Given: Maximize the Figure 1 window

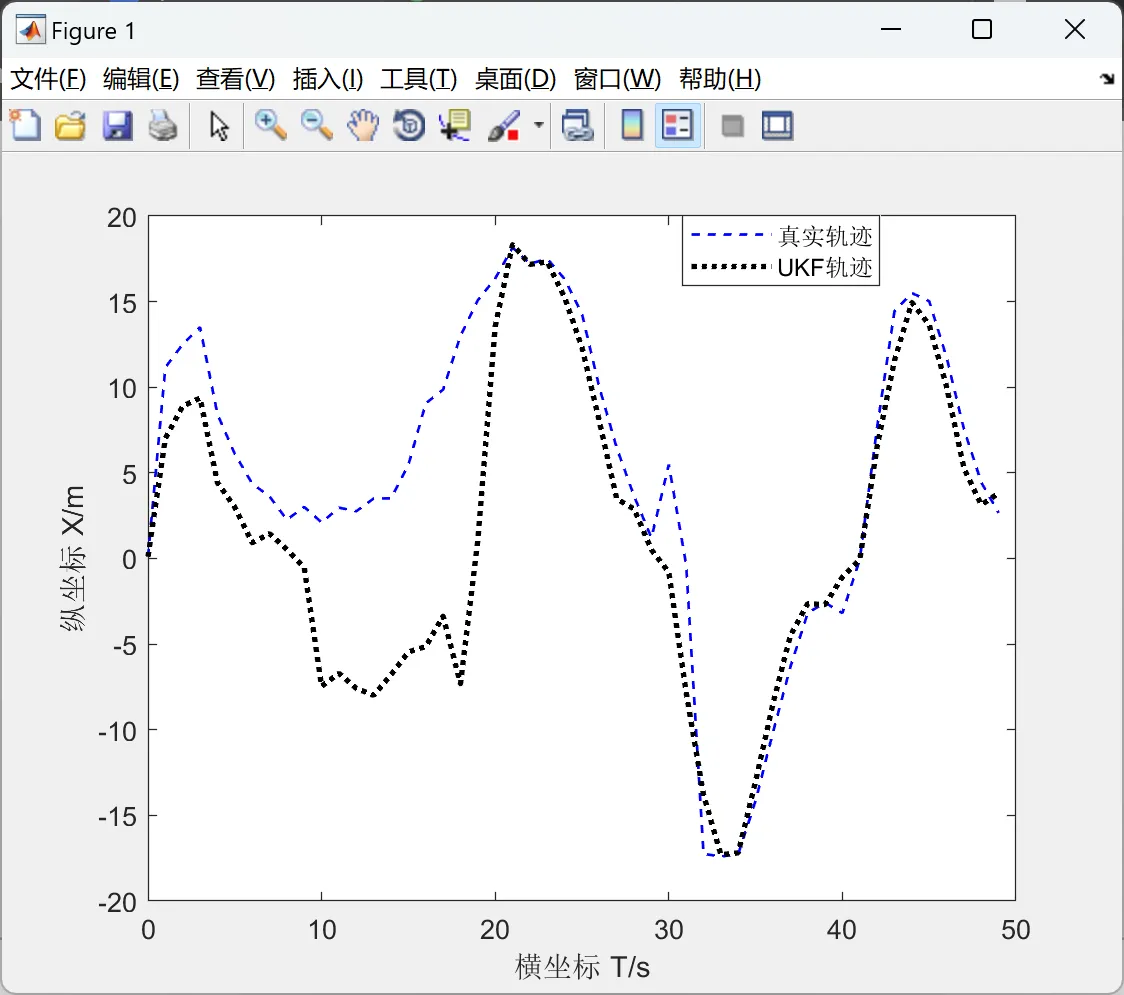Looking at the screenshot, I should click(x=982, y=29).
